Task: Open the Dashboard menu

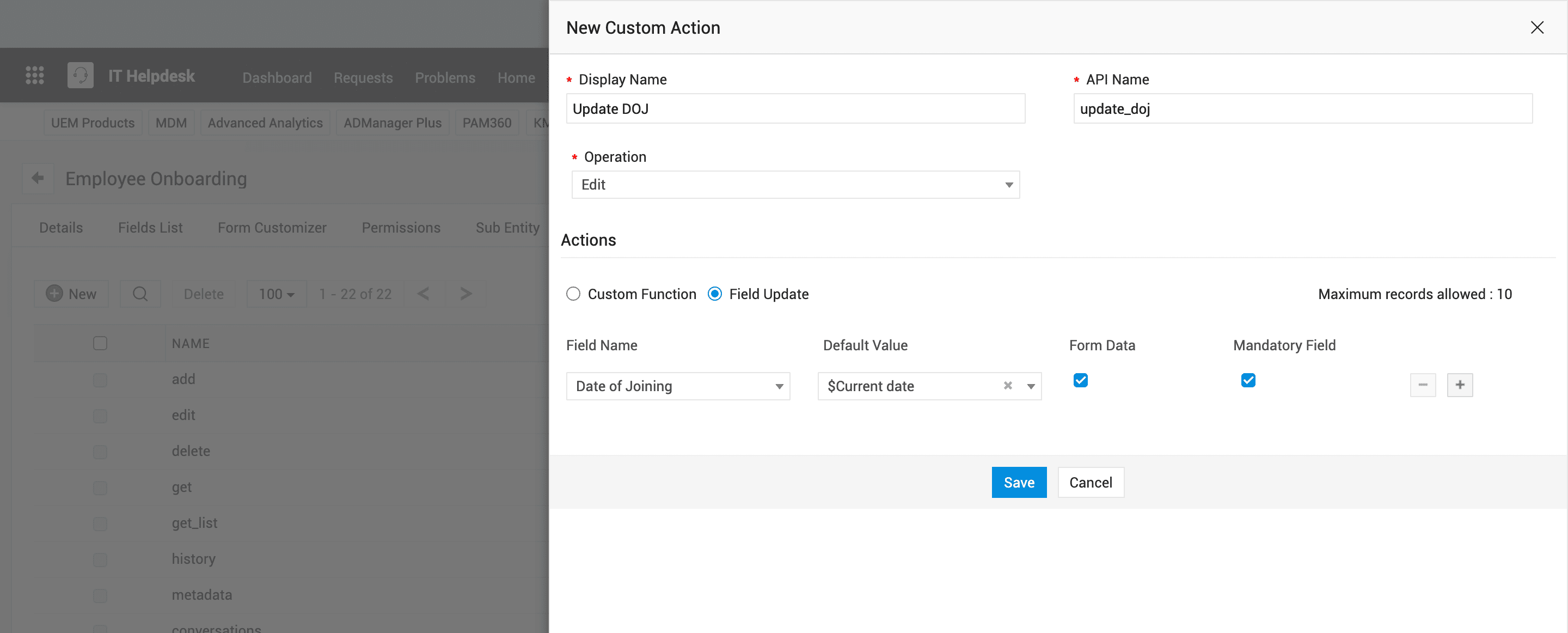Action: pos(277,77)
